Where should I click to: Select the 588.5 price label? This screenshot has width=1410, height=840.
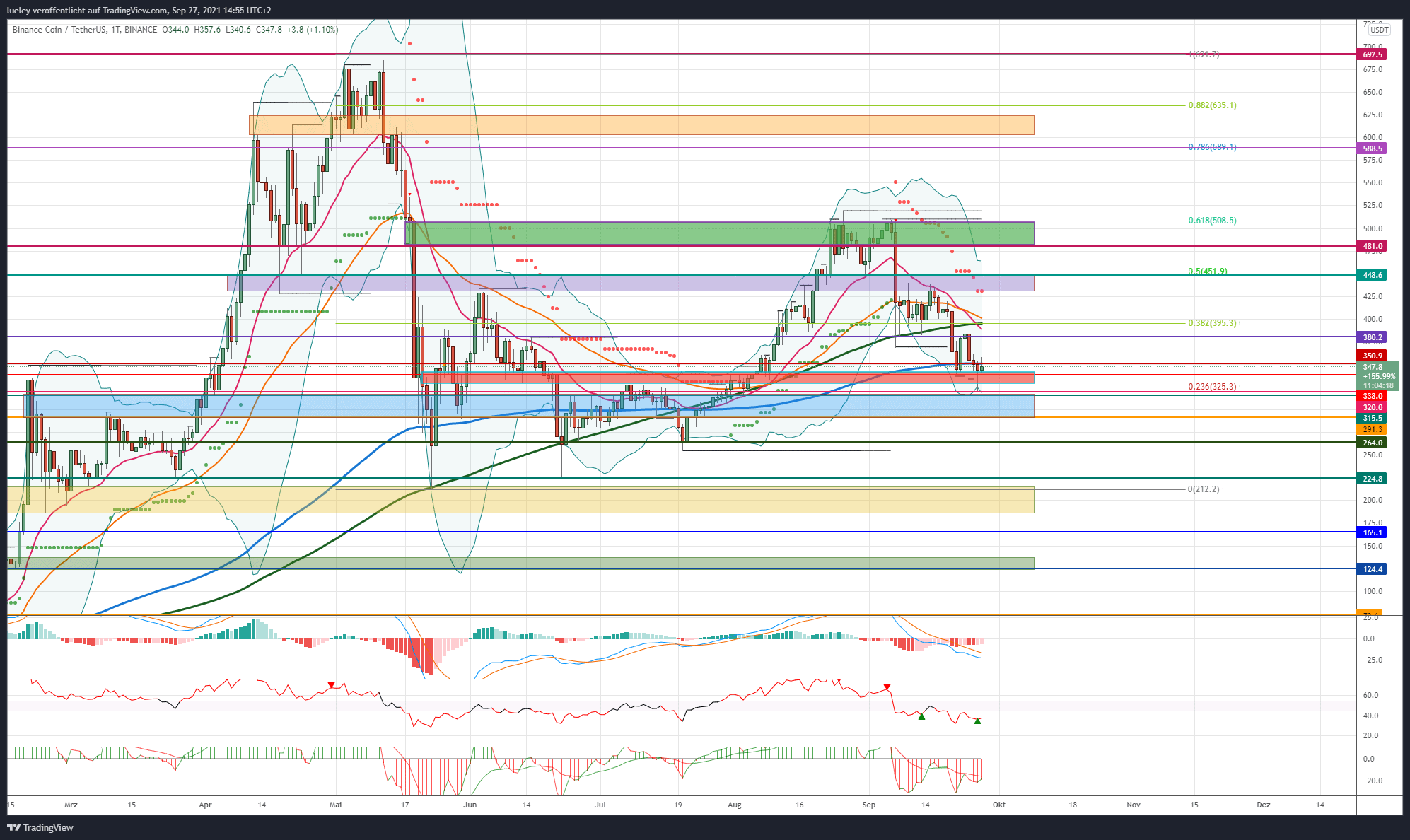(1371, 148)
